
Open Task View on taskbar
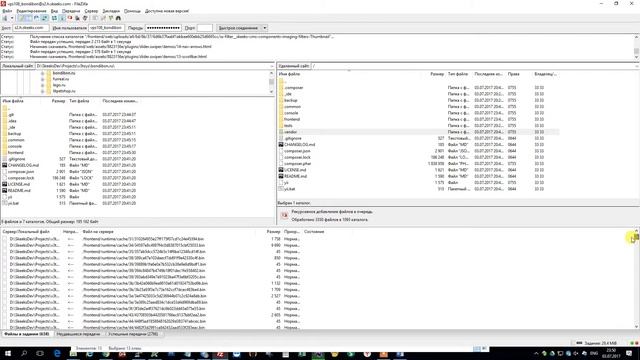point(40,353)
